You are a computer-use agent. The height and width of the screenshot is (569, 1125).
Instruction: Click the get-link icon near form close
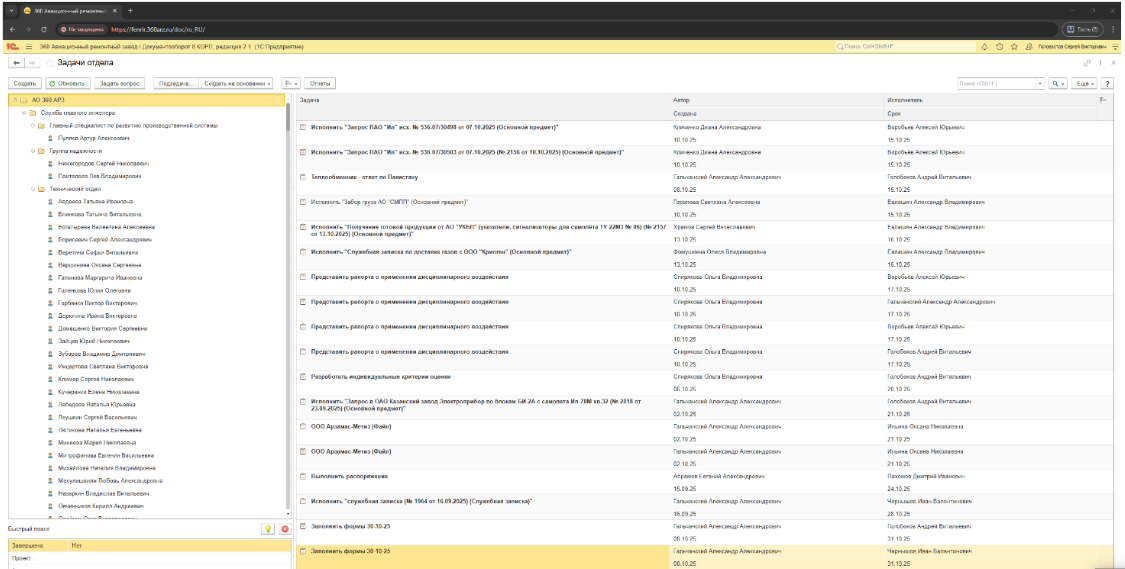point(1087,63)
